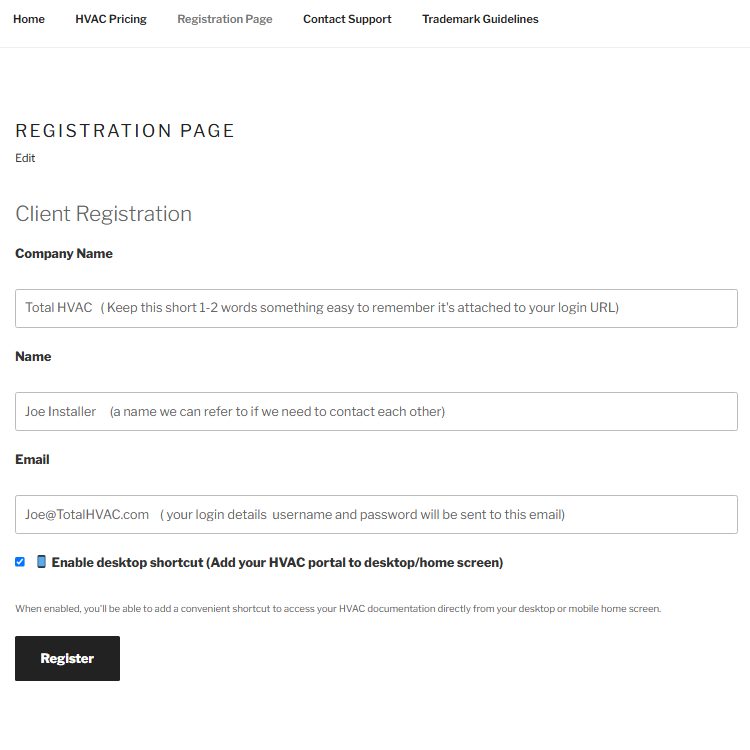Screen dimensions: 750x750
Task: Click the Client Registration heading
Action: (103, 214)
